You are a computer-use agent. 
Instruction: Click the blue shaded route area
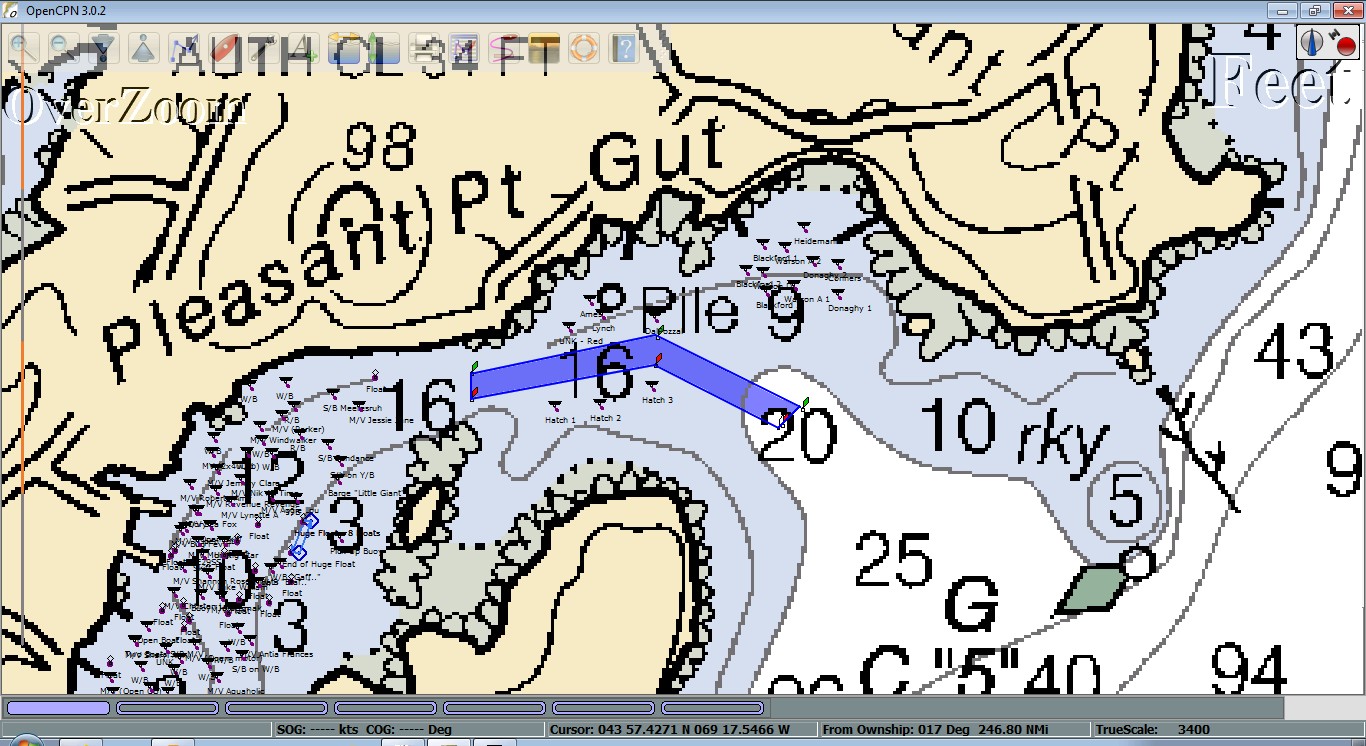coord(560,372)
